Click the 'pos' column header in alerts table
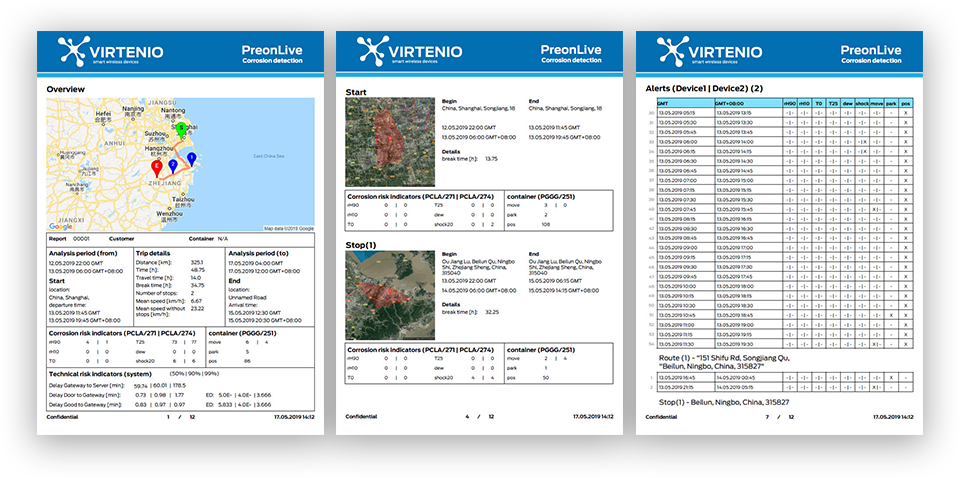 click(906, 103)
